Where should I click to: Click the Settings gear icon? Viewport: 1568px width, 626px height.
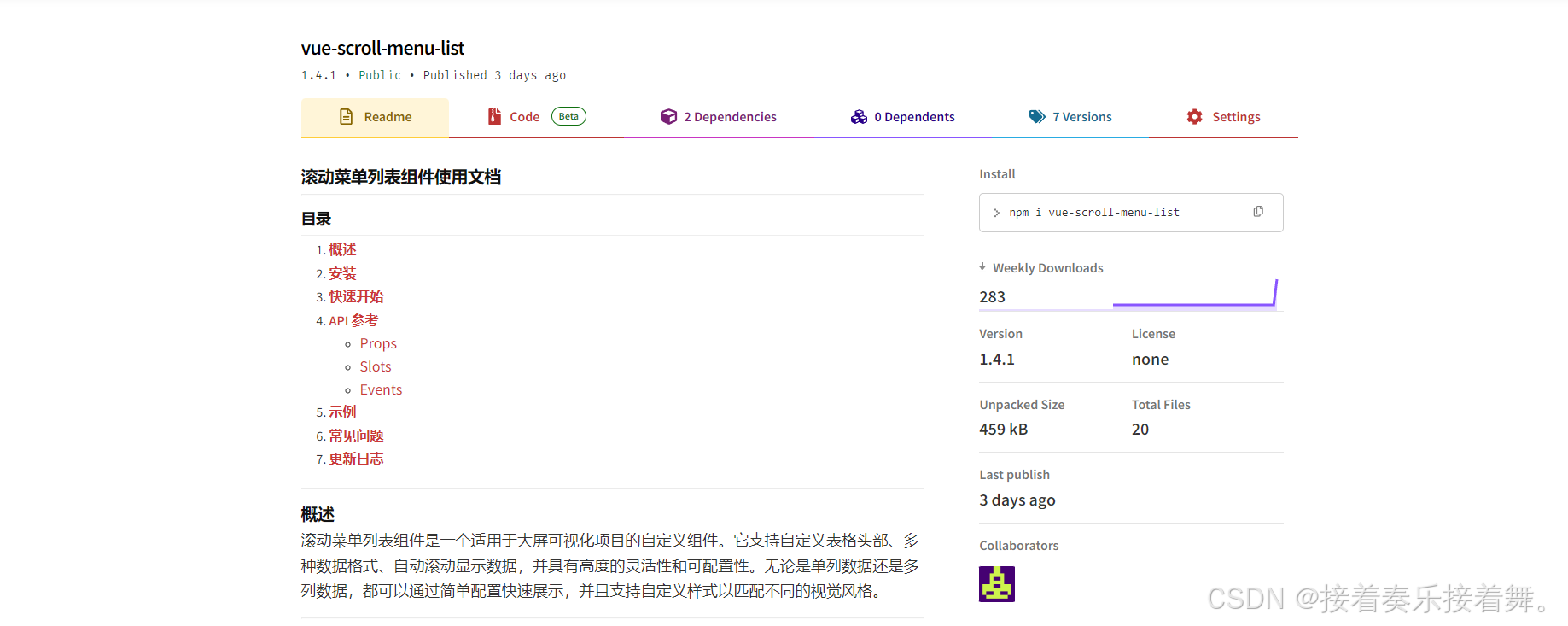pos(1194,117)
